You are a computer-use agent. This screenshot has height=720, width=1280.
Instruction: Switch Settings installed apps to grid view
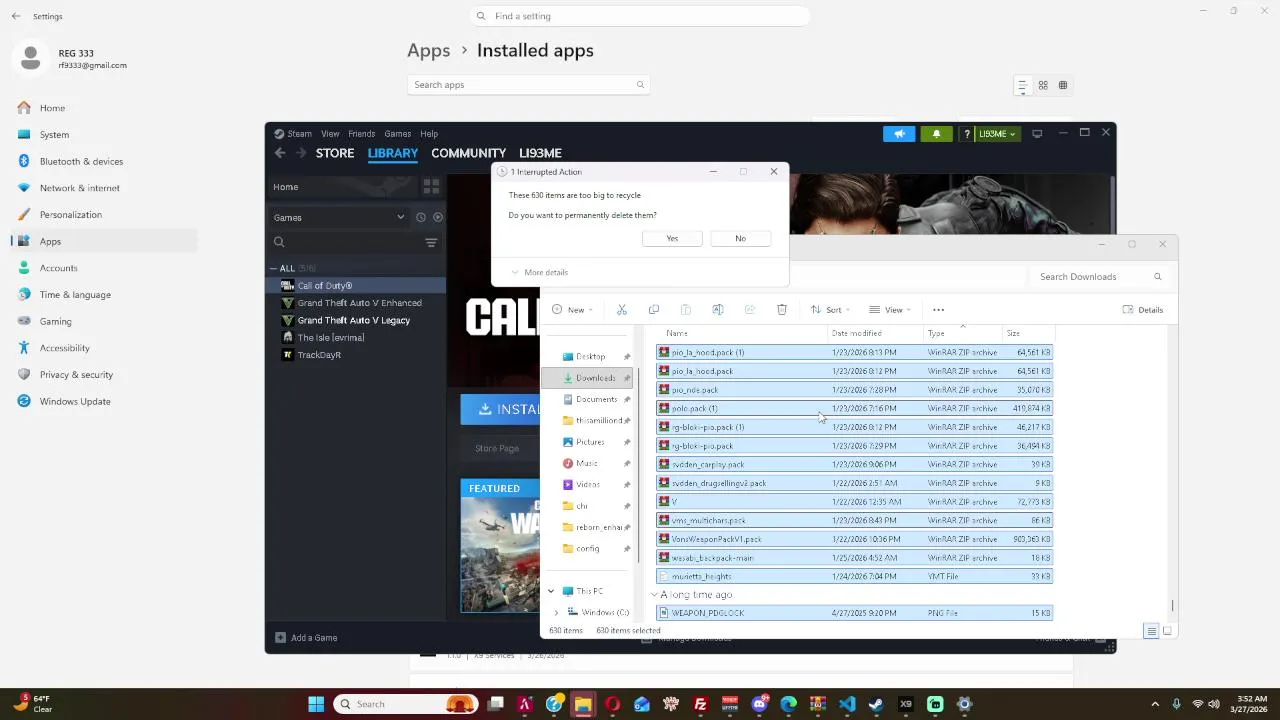(x=1043, y=85)
